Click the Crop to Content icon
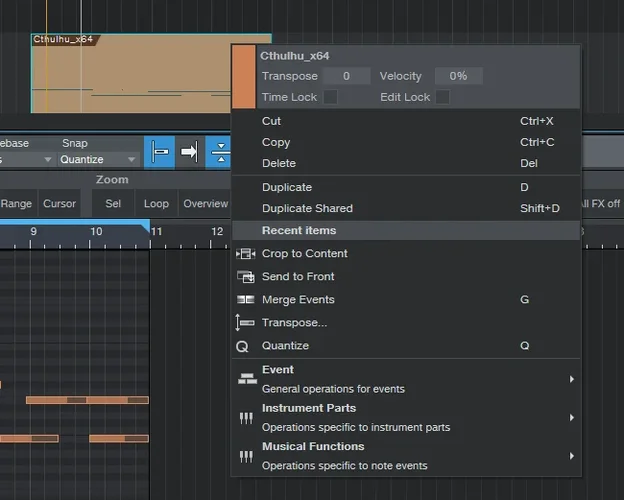This screenshot has height=500, width=624. click(x=245, y=254)
